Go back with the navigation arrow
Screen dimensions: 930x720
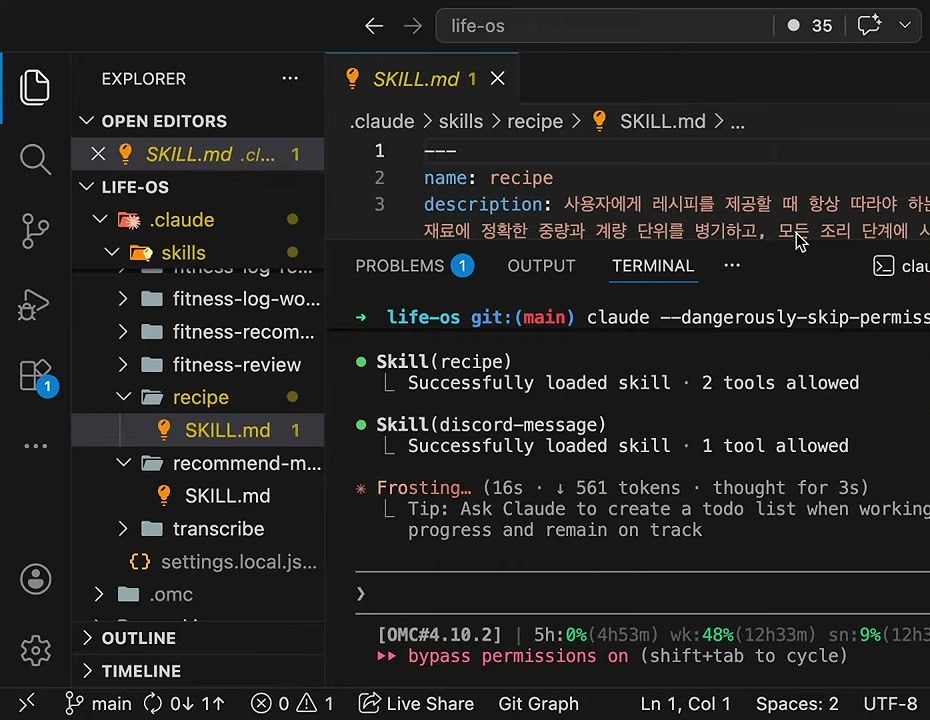(374, 26)
